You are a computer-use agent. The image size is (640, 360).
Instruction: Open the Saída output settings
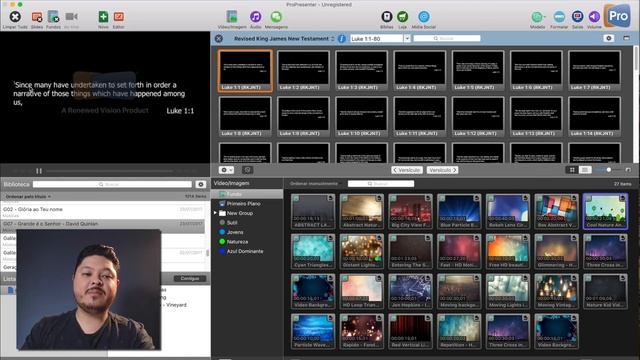577,17
